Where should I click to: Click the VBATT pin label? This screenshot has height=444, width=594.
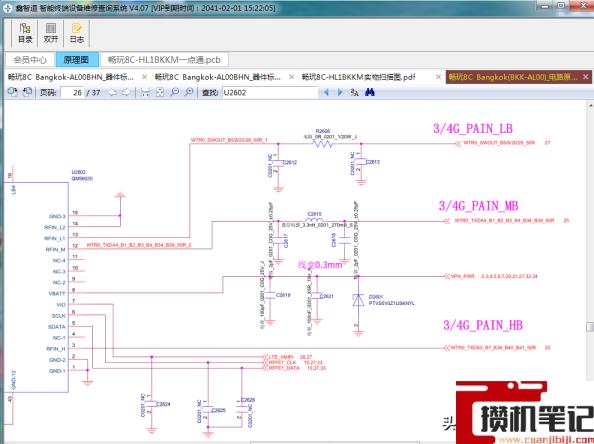[57, 294]
